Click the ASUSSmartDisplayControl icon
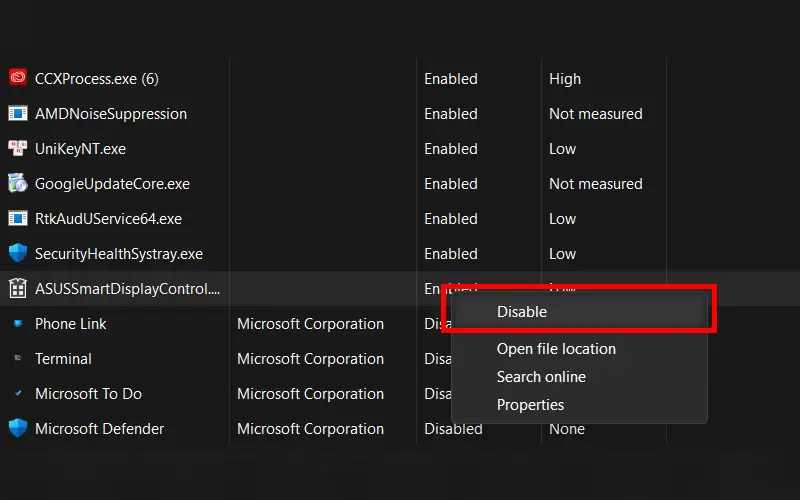Viewport: 800px width, 500px height. coord(18,288)
